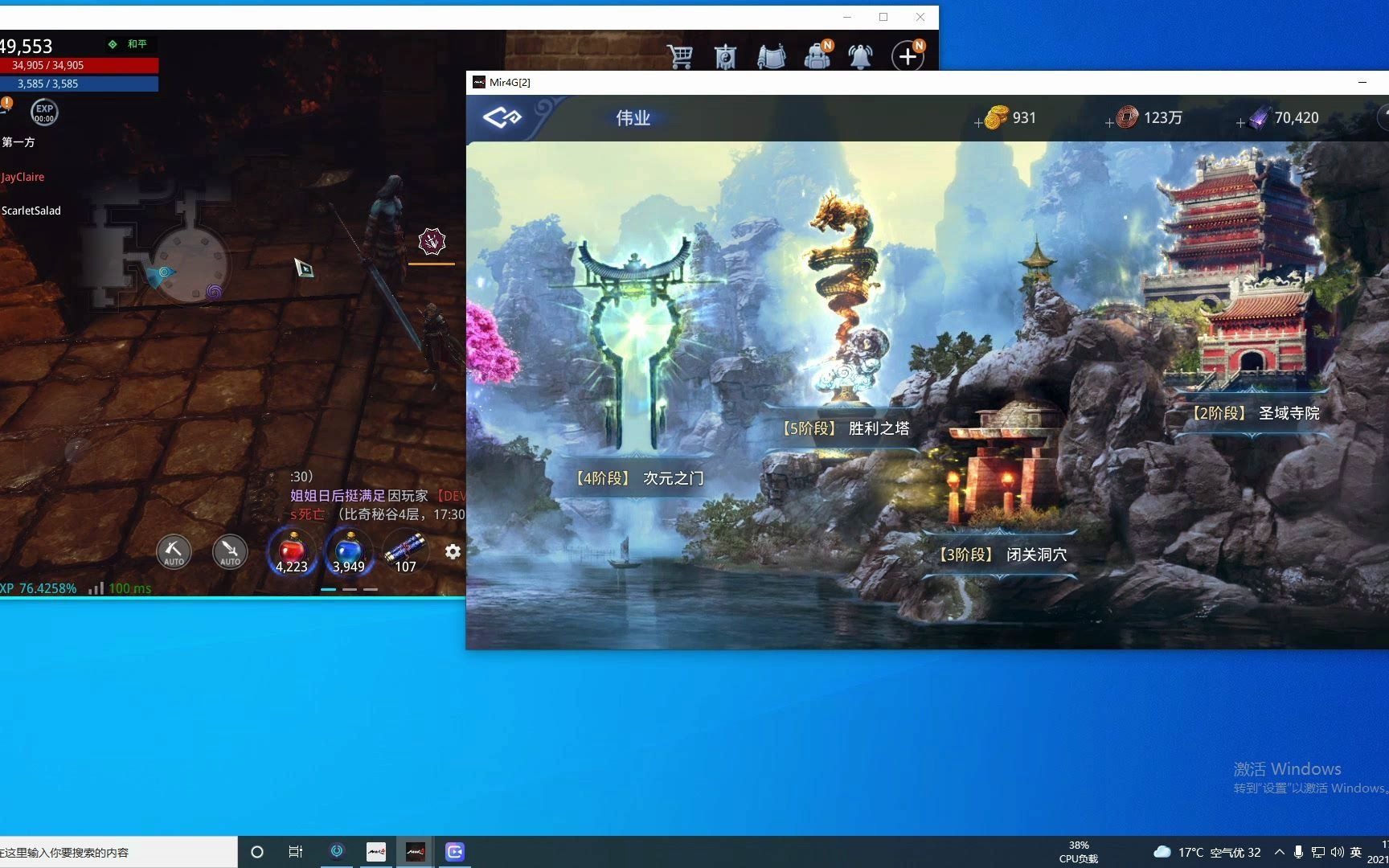Viewport: 1389px width, 868px height.
Task: Expand the system tray hidden icons arrow
Action: (1279, 852)
